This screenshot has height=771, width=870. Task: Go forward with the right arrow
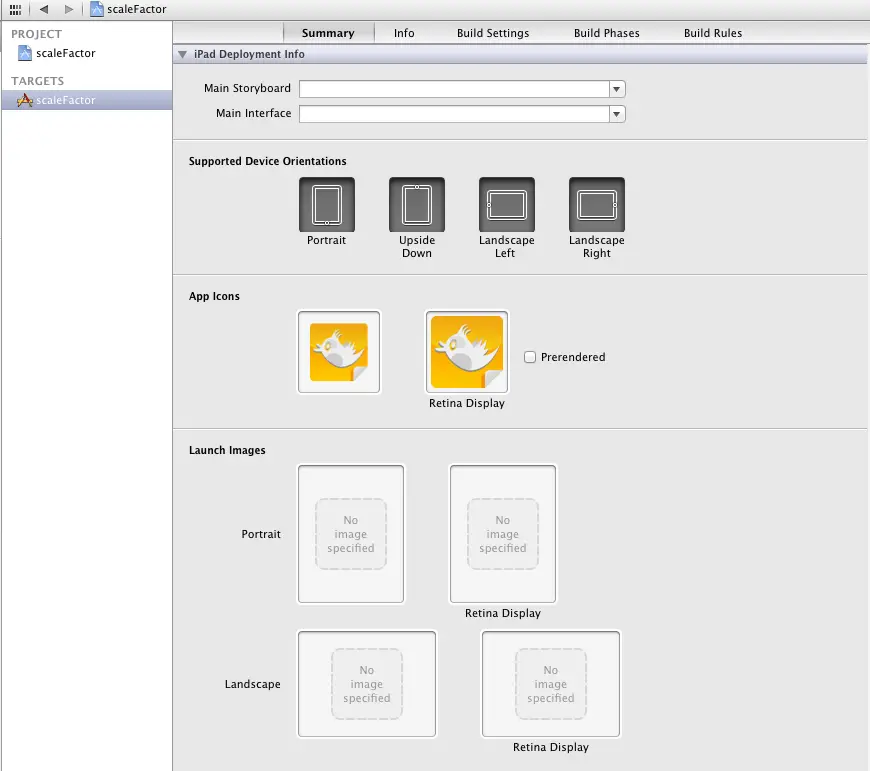(68, 9)
